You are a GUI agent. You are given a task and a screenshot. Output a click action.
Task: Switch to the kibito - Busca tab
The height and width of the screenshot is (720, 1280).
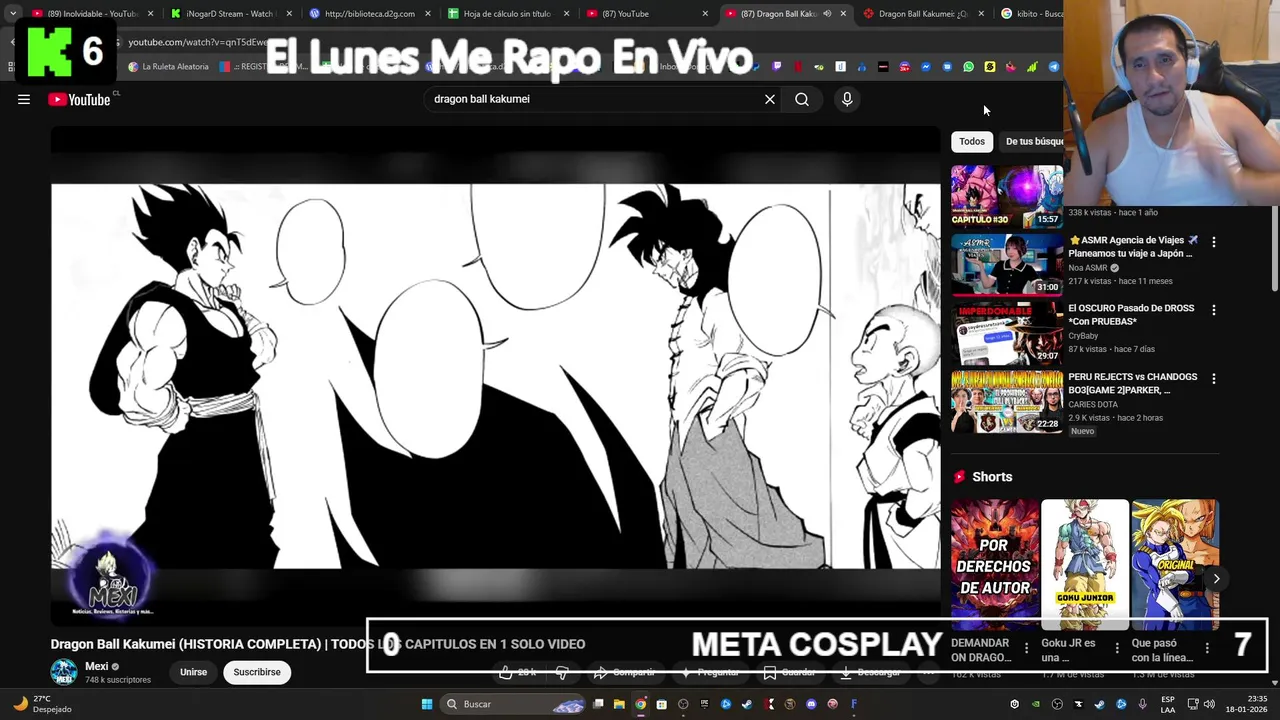click(1030, 14)
